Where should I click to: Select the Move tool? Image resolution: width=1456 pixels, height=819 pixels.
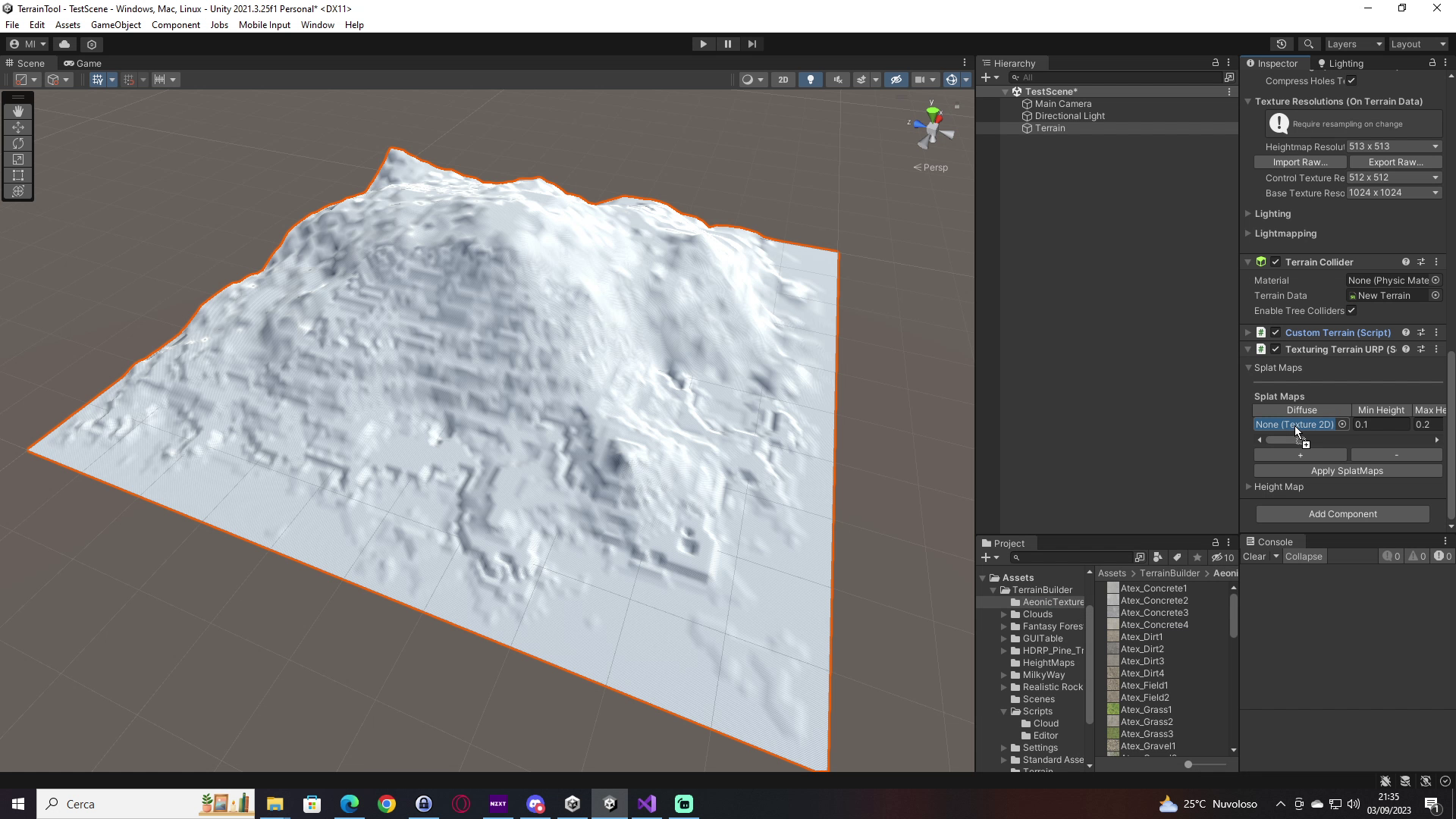coord(18,127)
